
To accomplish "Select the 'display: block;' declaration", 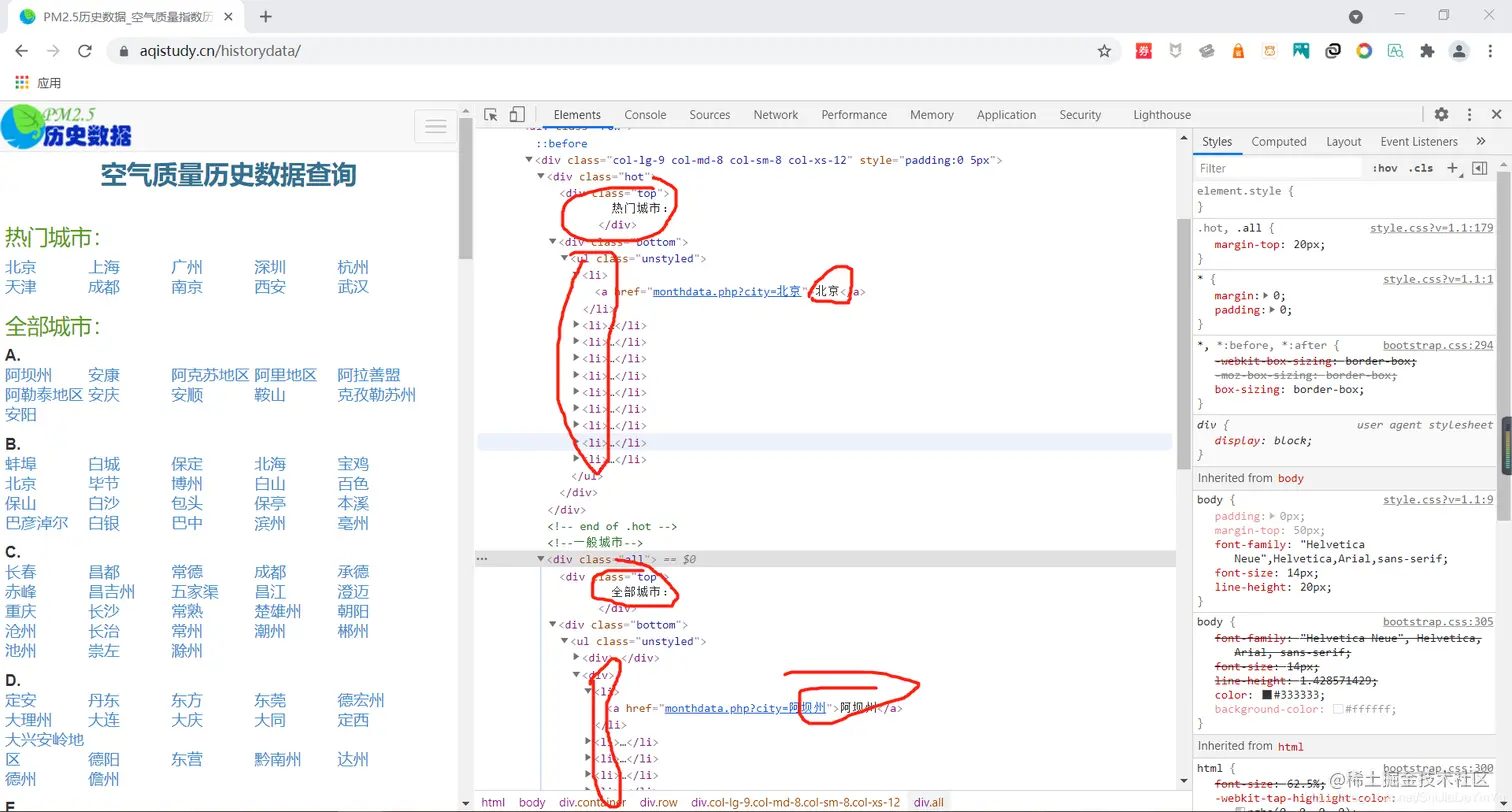I will tap(1263, 440).
